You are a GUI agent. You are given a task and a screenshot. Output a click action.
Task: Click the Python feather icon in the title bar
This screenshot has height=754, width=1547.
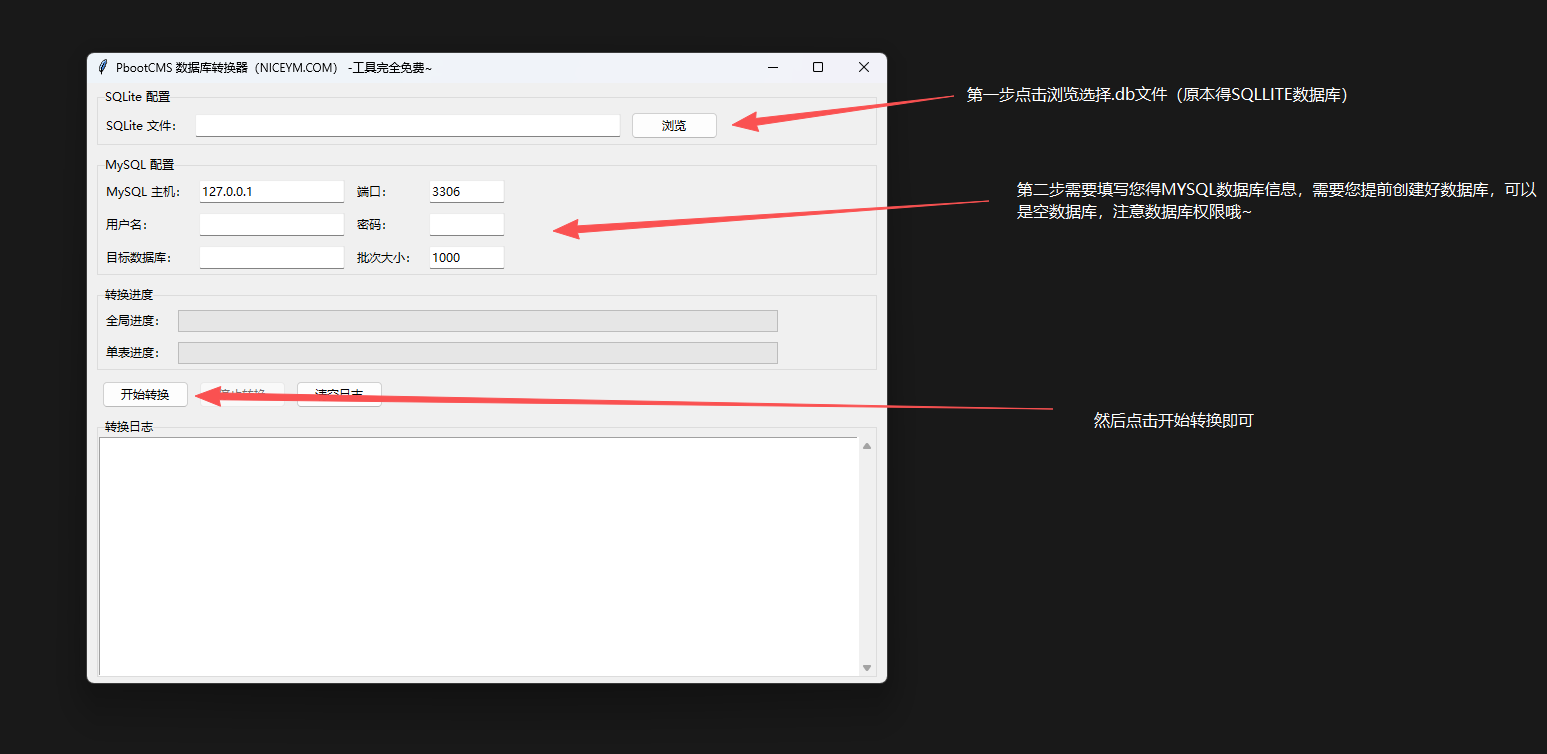(103, 67)
